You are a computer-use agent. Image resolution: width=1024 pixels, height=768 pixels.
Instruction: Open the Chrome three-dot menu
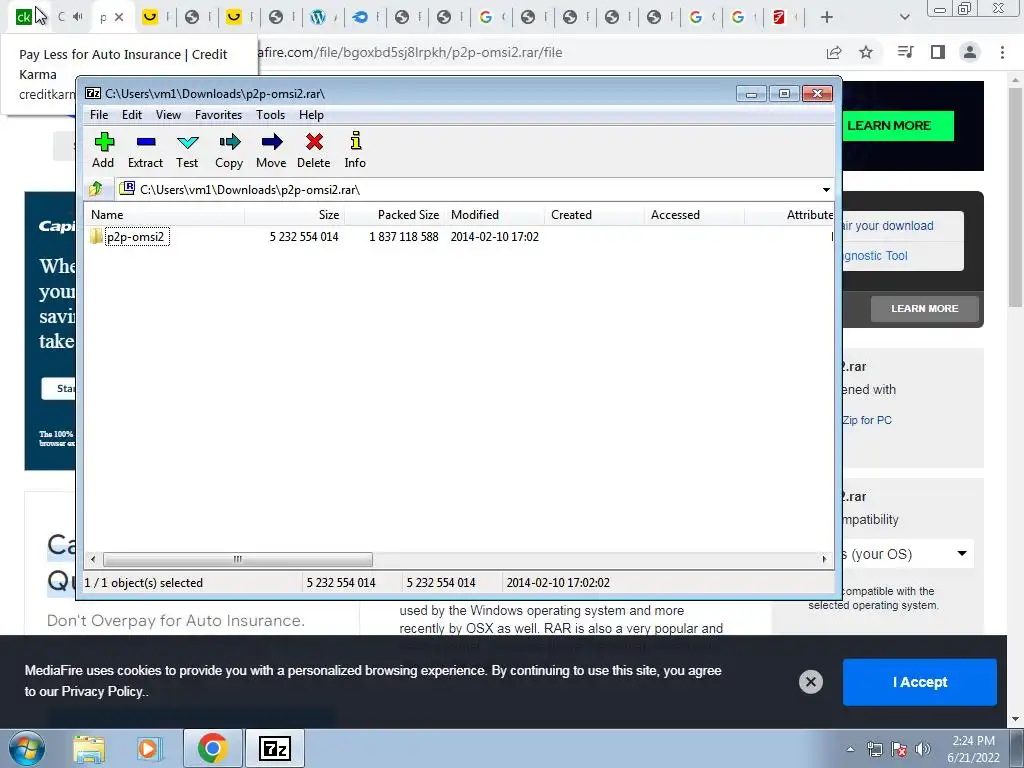pyautogui.click(x=1002, y=52)
